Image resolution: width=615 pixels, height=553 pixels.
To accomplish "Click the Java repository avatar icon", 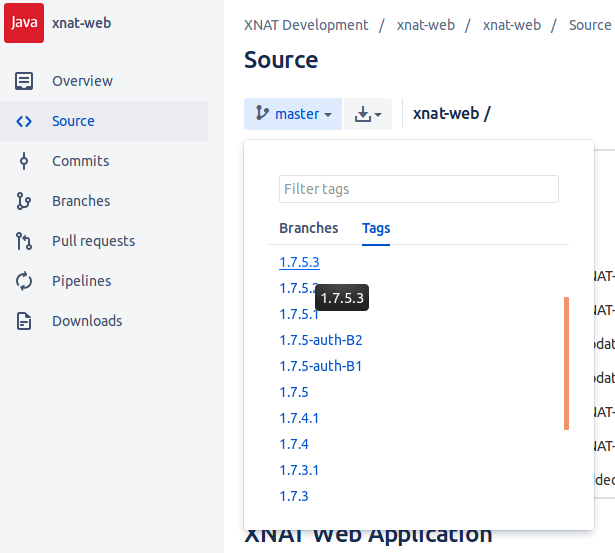I will tap(24, 24).
